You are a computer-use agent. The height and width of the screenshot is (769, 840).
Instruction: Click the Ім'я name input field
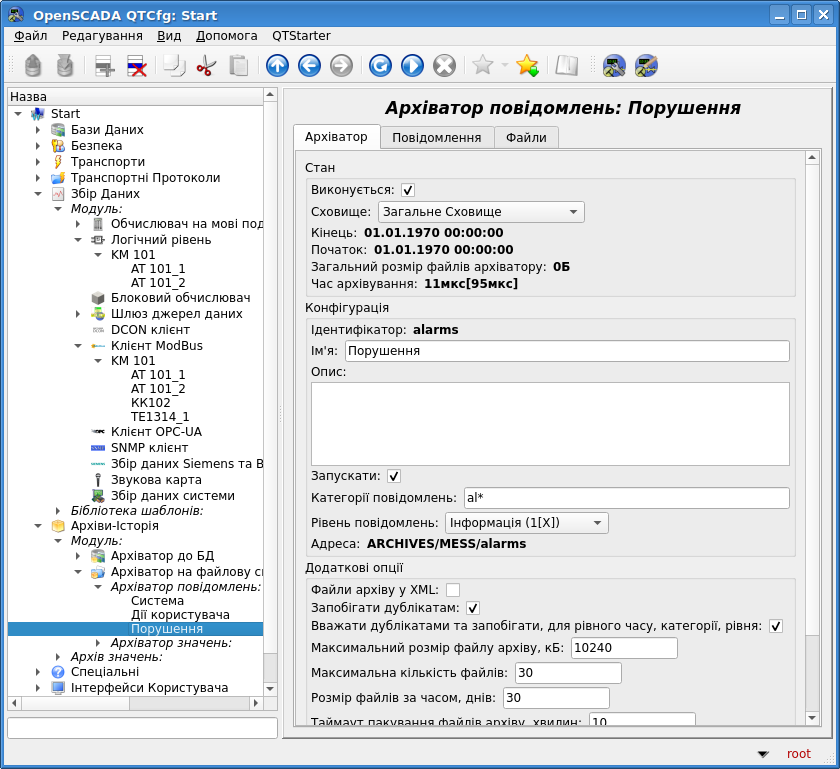567,351
